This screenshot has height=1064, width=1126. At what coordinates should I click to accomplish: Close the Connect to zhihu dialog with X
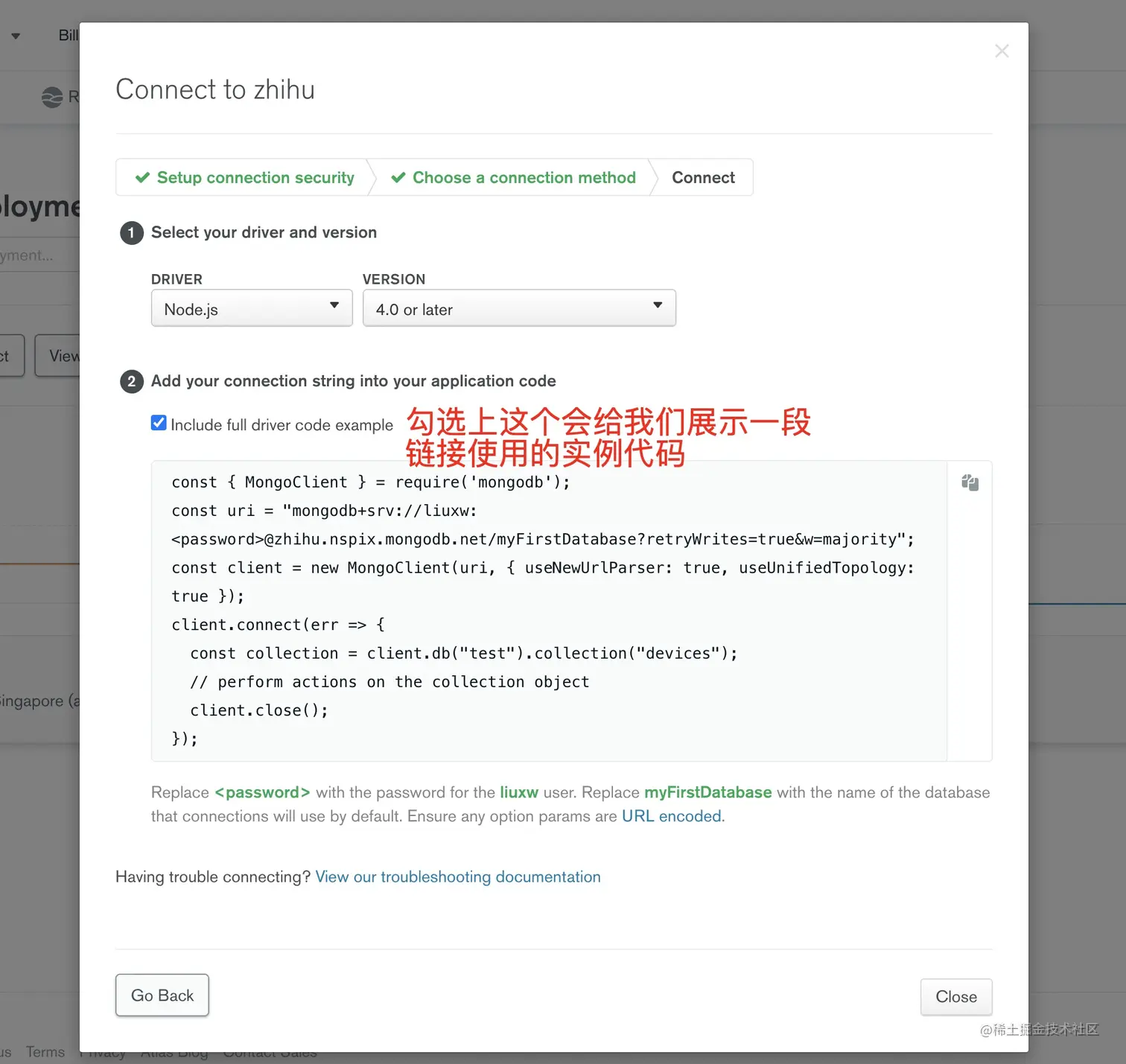(x=1002, y=51)
